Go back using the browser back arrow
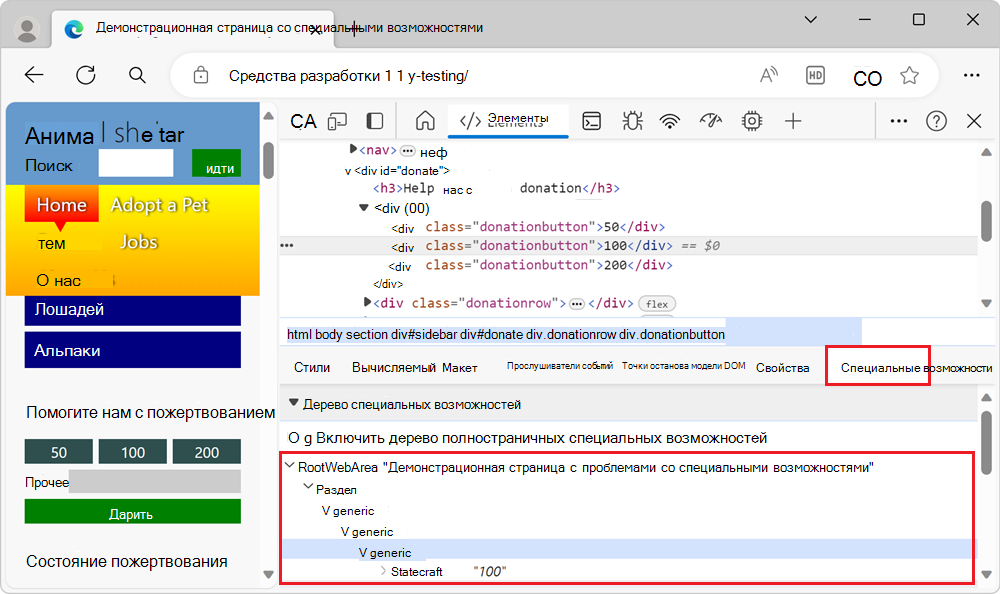 coord(34,75)
